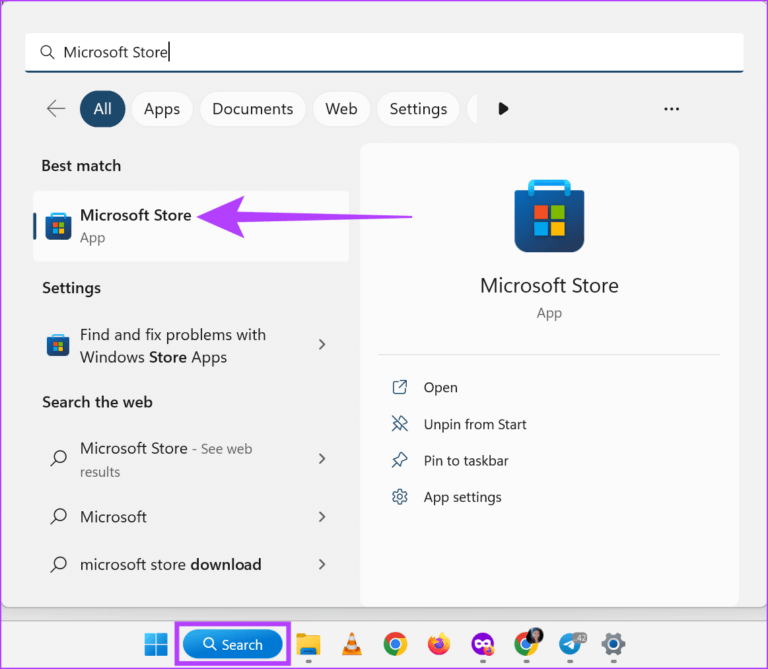This screenshot has width=768, height=669.
Task: Switch to the Documents filter tab
Action: tap(253, 109)
